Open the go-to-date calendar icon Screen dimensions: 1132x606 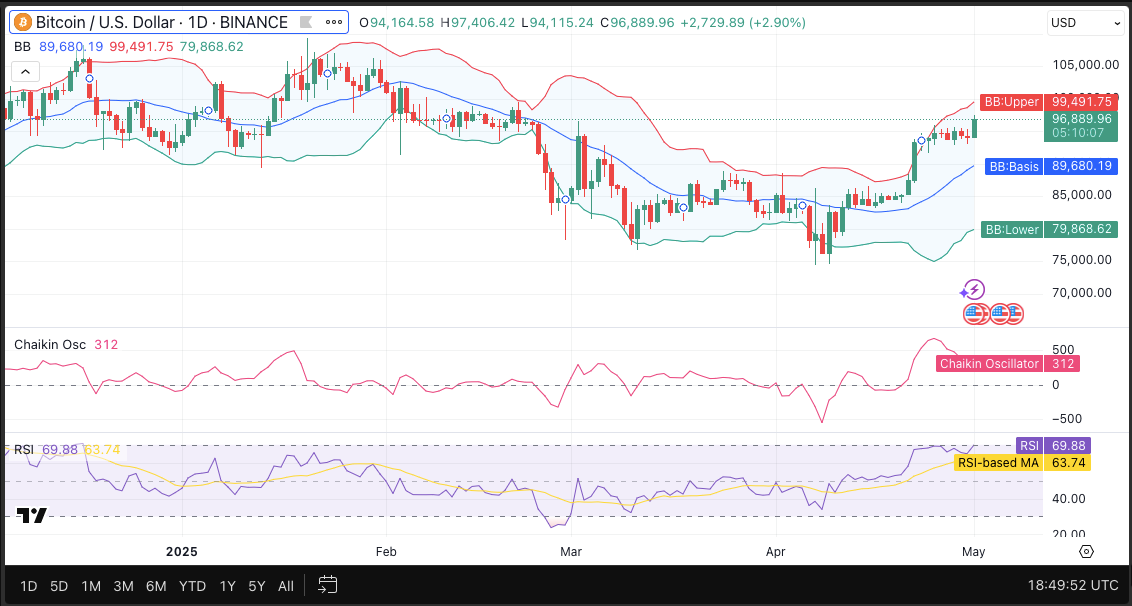(x=328, y=584)
